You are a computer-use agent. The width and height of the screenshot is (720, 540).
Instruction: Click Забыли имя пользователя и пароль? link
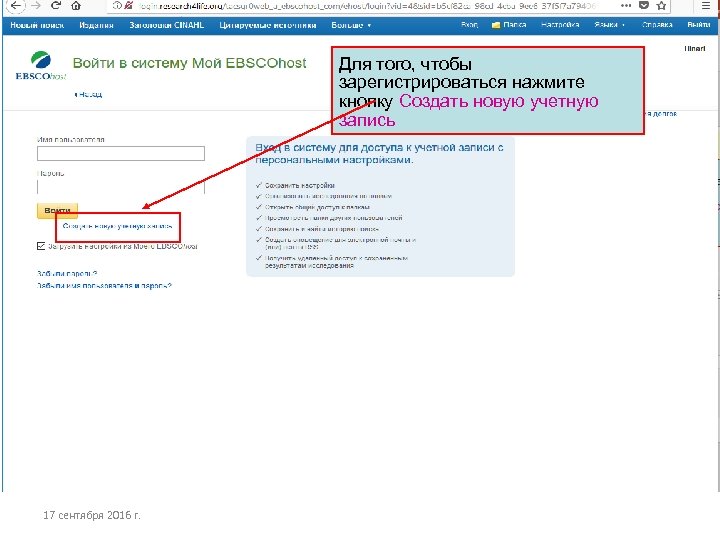[x=104, y=286]
